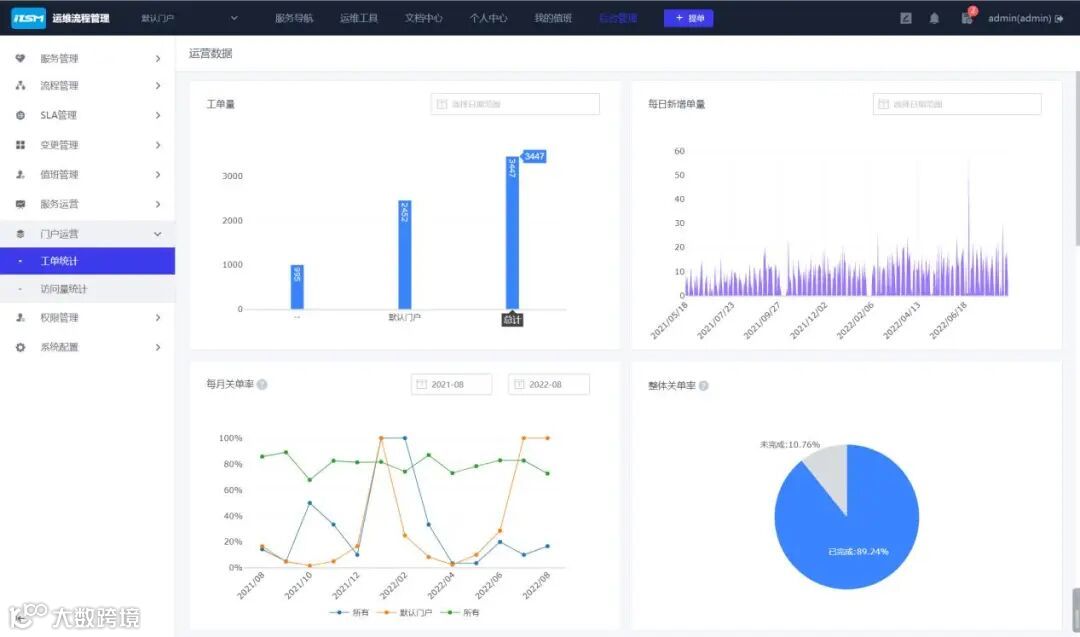The width and height of the screenshot is (1080, 637).
Task: Expand the 服务管理 chevron
Action: pyautogui.click(x=158, y=59)
